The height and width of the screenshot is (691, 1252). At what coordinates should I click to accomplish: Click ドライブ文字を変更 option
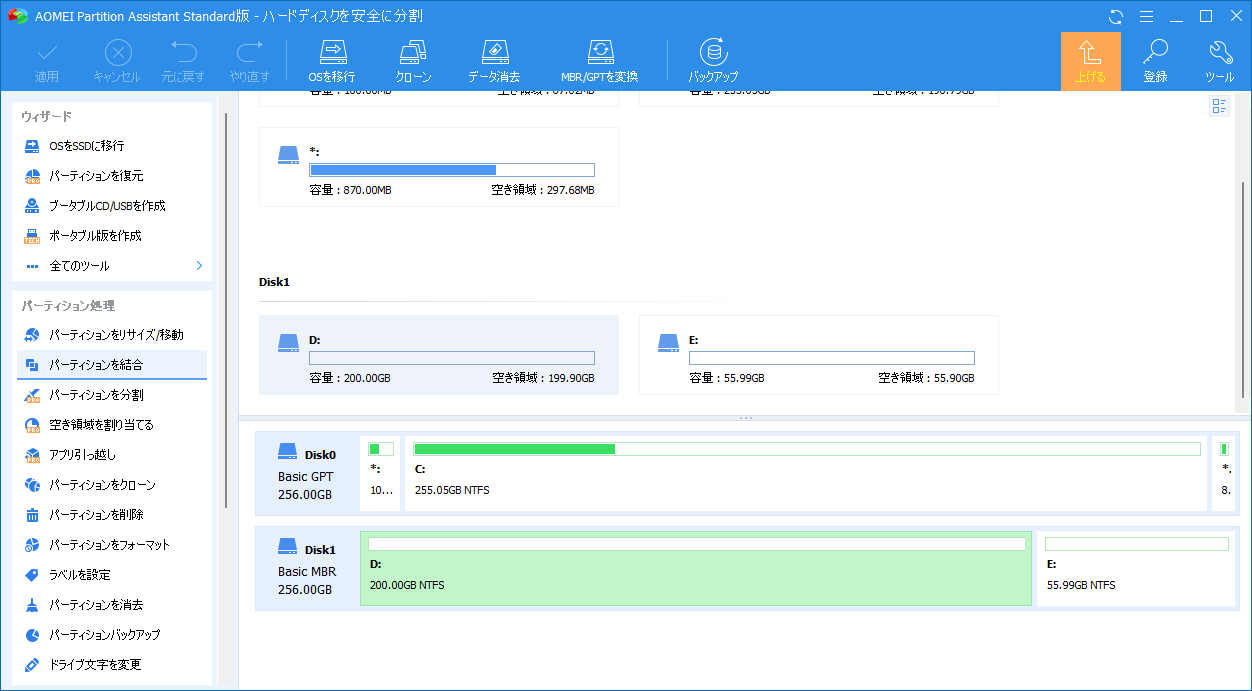click(x=113, y=665)
